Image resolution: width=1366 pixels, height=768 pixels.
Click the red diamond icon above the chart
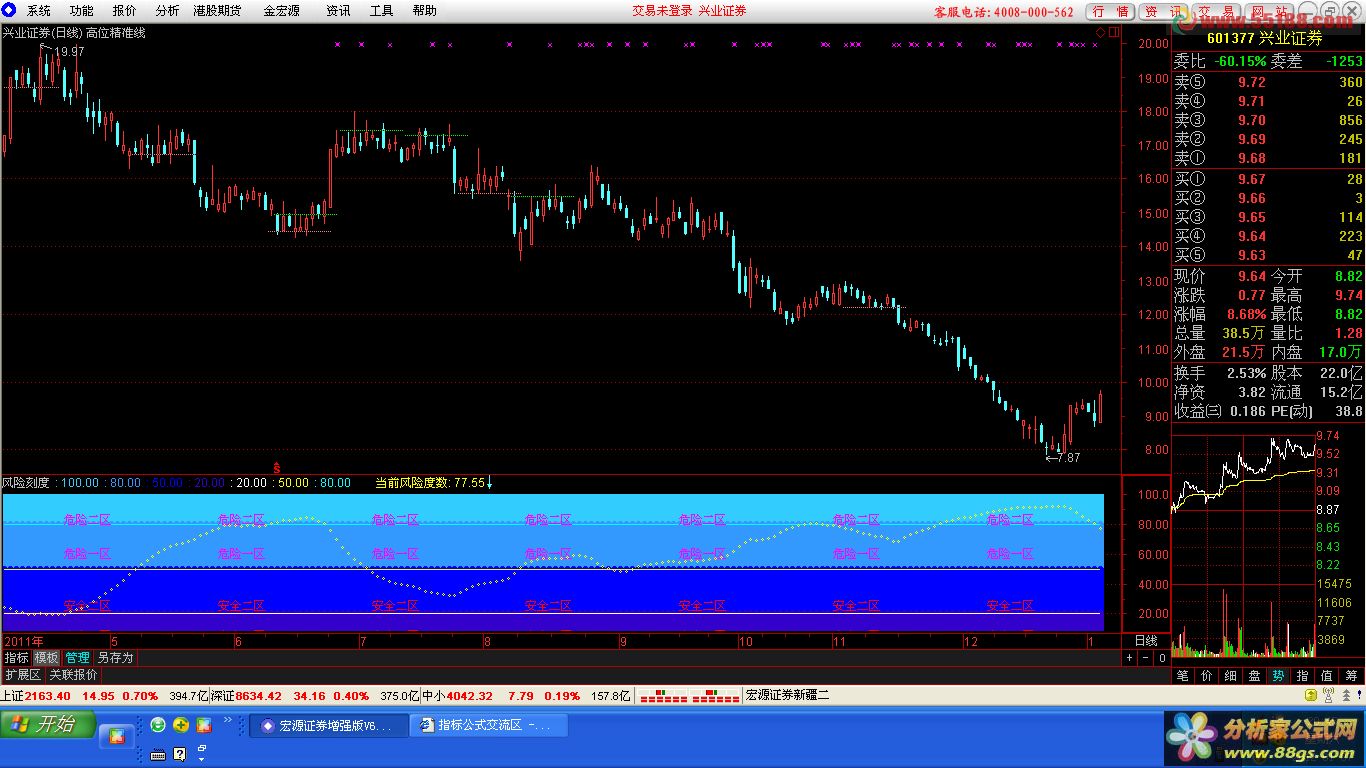[1101, 33]
